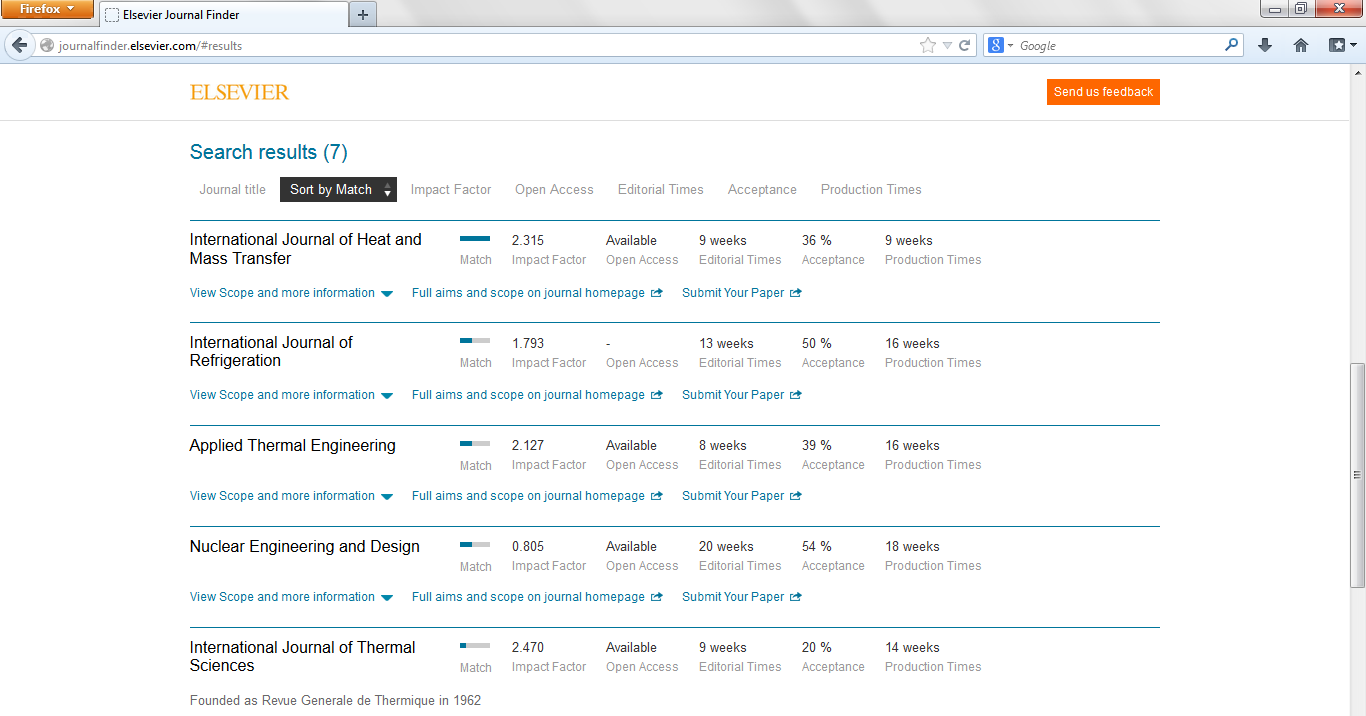Click the Applied Thermal Engineering match bar
The height and width of the screenshot is (716, 1366).
tap(475, 443)
